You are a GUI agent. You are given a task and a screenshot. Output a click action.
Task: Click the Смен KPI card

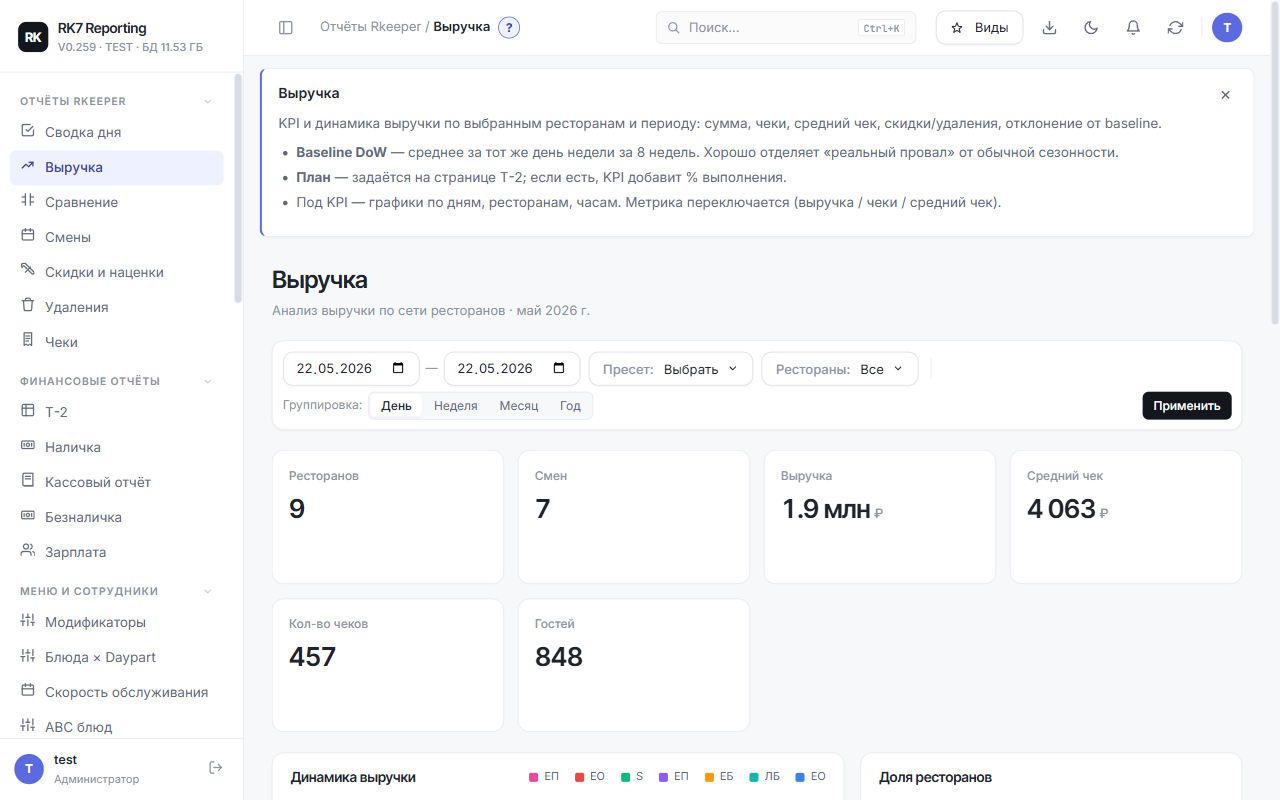pos(634,517)
